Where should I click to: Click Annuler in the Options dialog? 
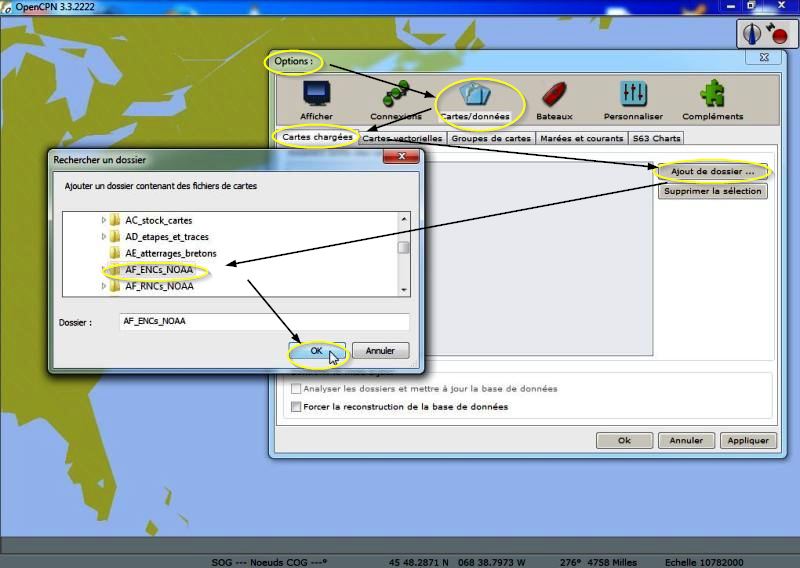(x=686, y=440)
